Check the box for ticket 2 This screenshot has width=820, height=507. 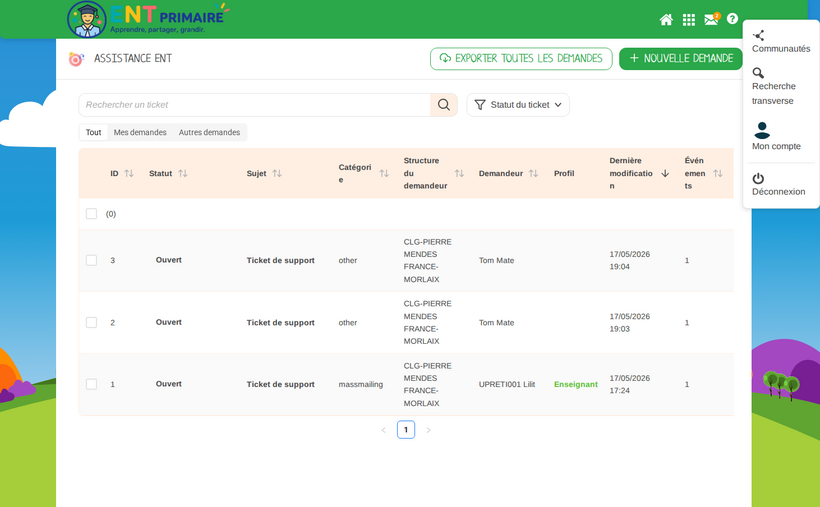pos(92,322)
